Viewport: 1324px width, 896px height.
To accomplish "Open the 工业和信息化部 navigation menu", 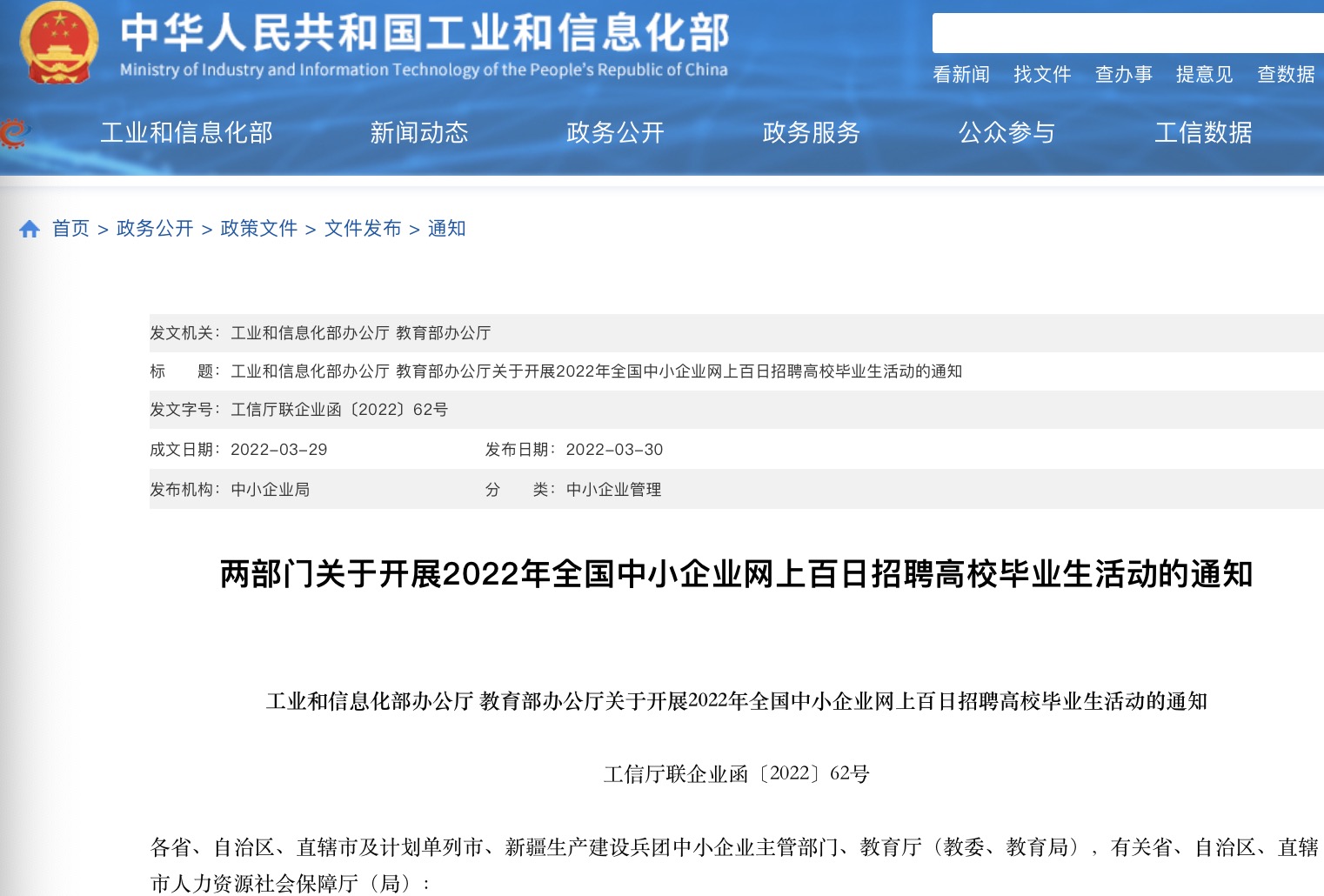I will point(186,132).
